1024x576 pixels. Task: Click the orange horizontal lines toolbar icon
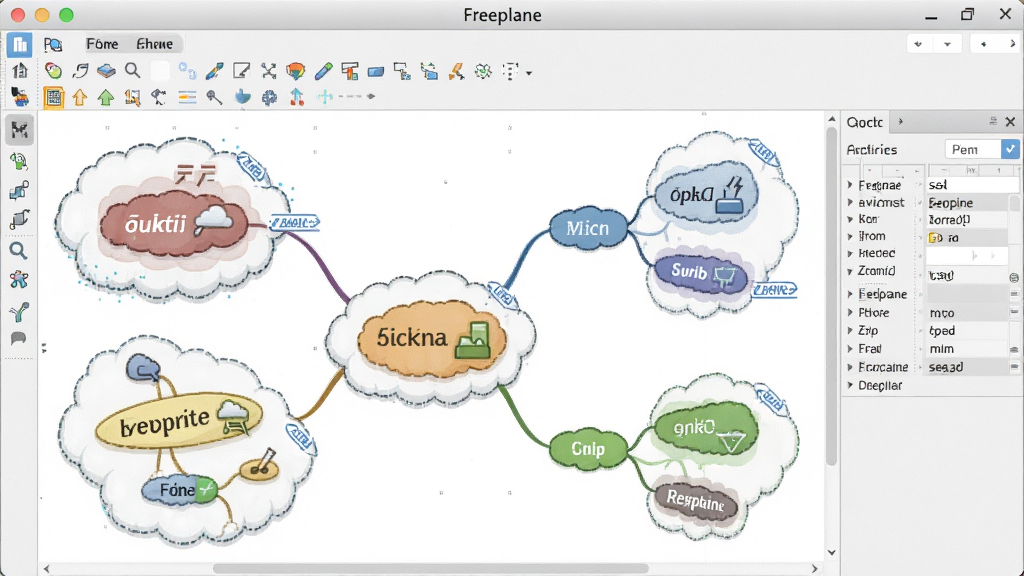click(187, 97)
